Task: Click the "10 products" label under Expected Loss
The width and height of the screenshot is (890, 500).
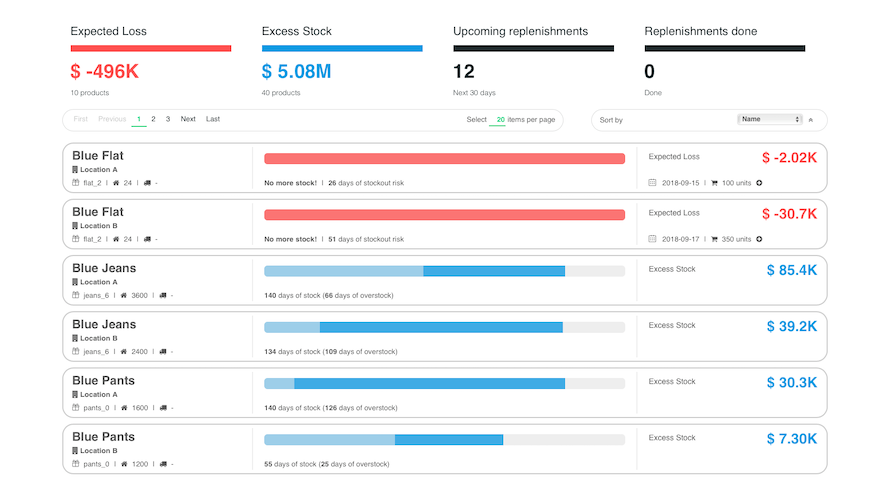Action: (x=90, y=93)
